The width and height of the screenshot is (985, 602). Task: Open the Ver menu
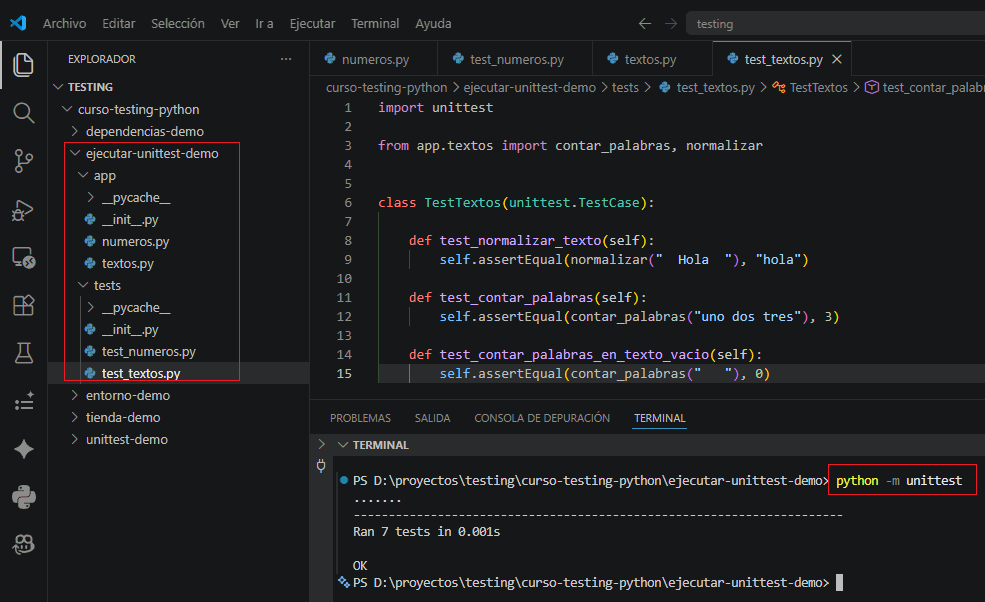tap(230, 23)
